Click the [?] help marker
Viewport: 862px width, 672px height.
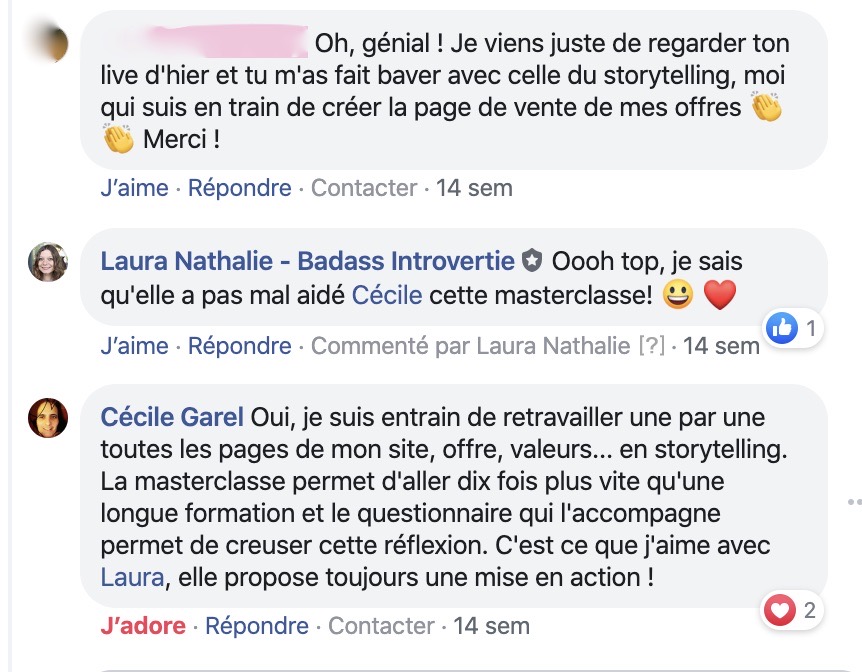(x=651, y=346)
